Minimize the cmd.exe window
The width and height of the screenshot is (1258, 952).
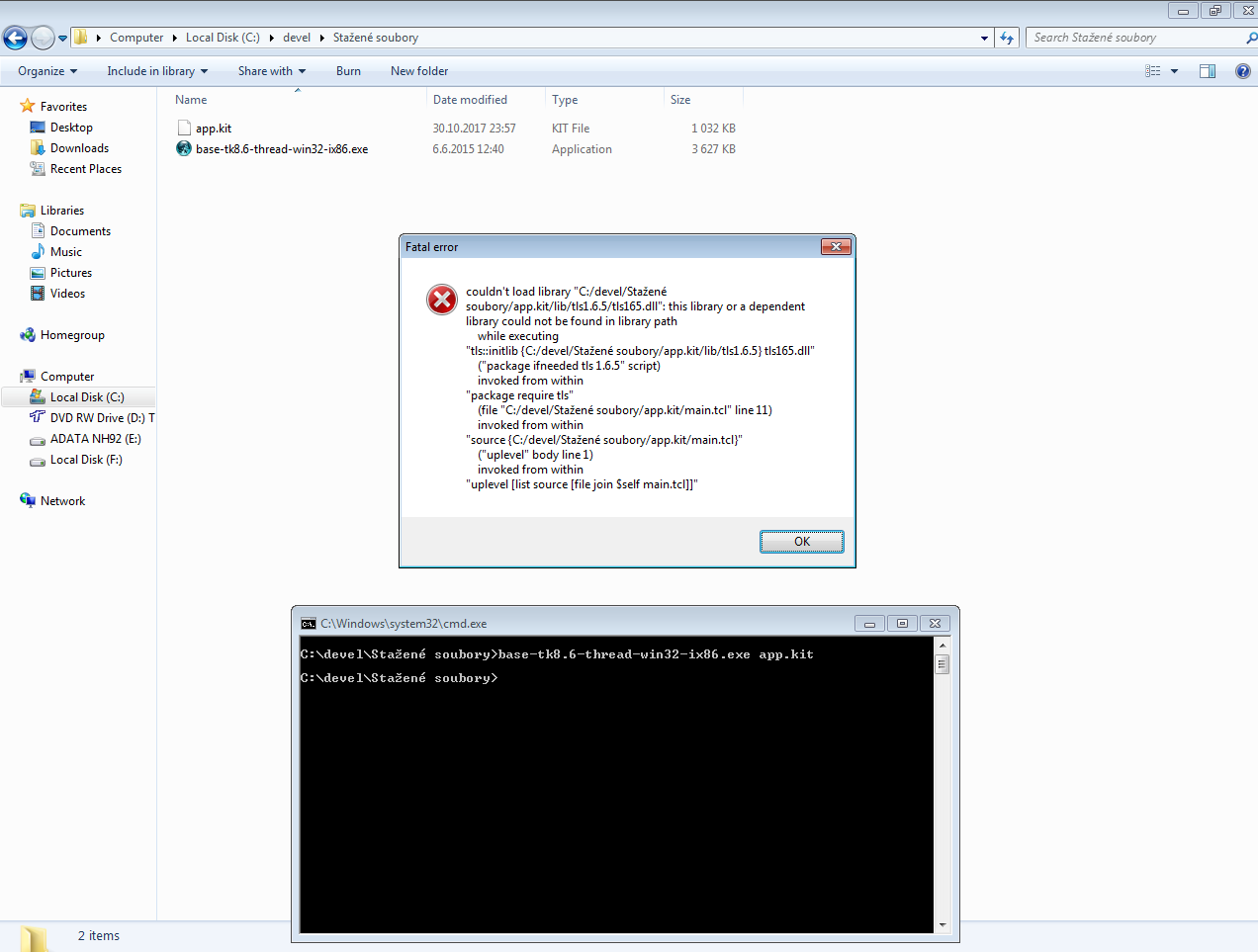coord(869,624)
